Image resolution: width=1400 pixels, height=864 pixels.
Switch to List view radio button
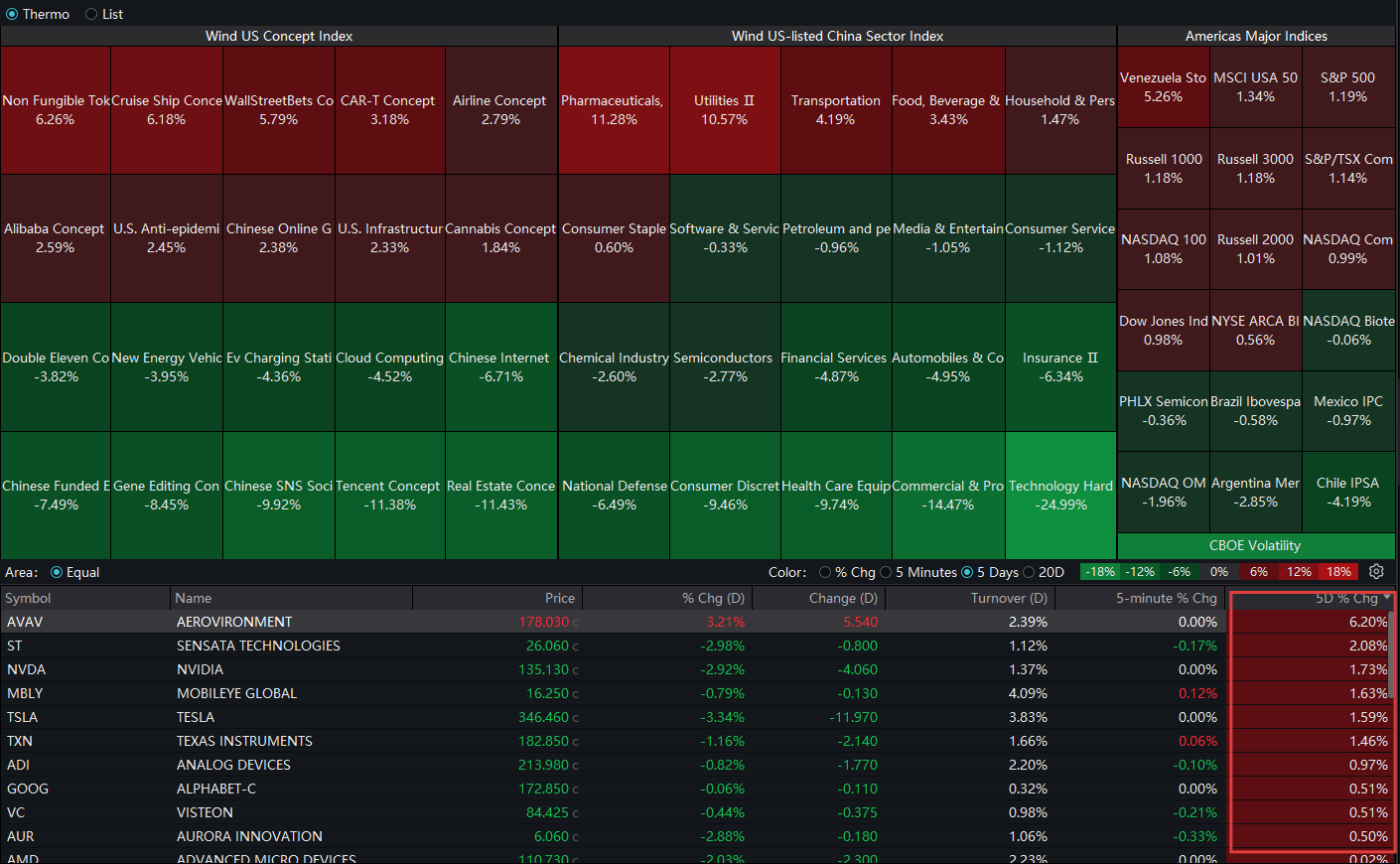coord(91,14)
